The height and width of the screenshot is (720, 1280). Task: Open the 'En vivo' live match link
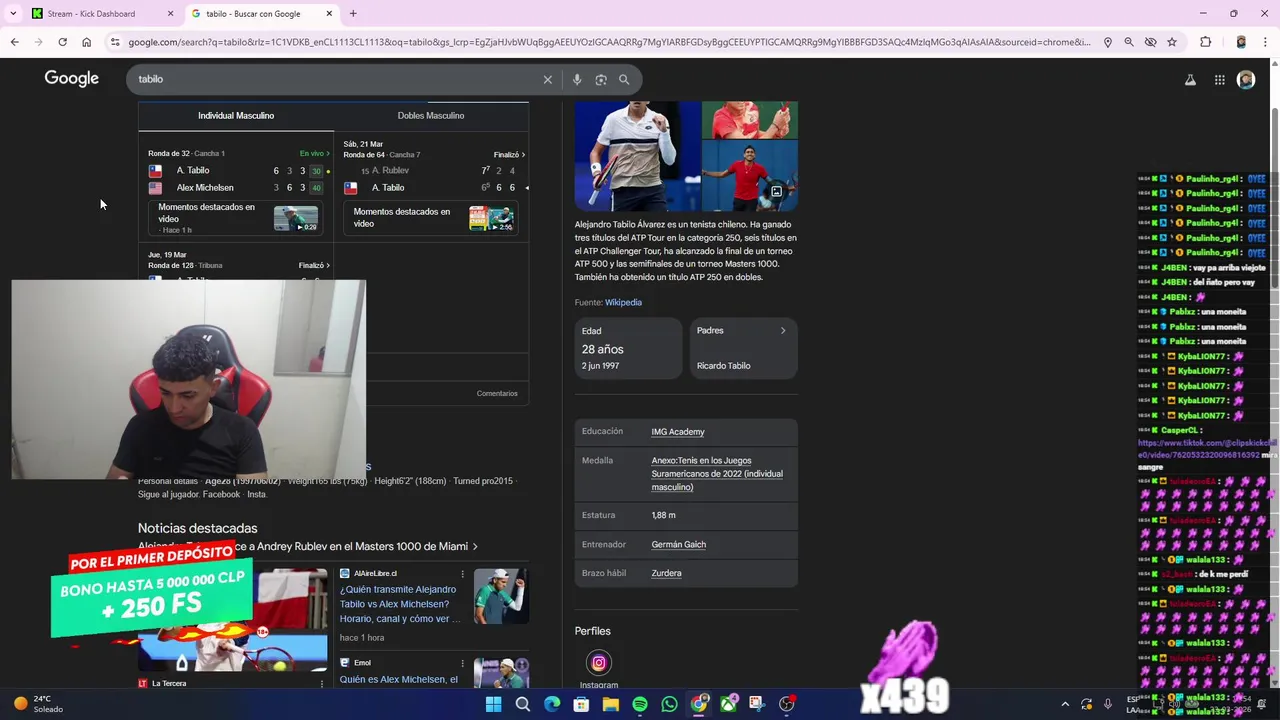tap(315, 153)
